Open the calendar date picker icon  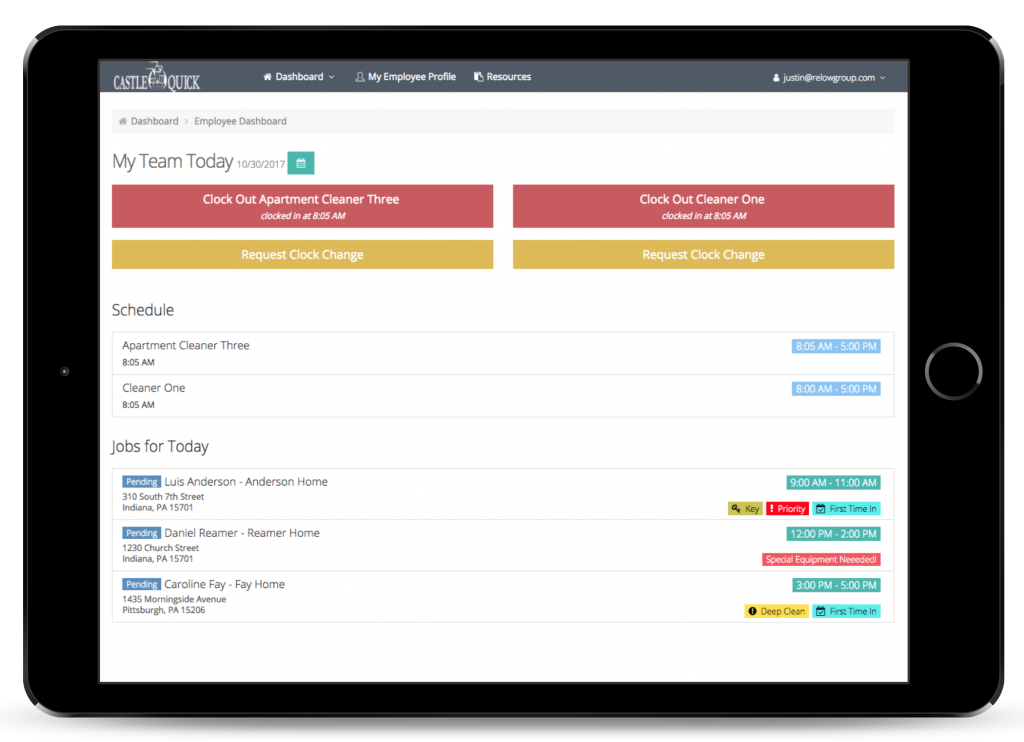click(x=300, y=163)
